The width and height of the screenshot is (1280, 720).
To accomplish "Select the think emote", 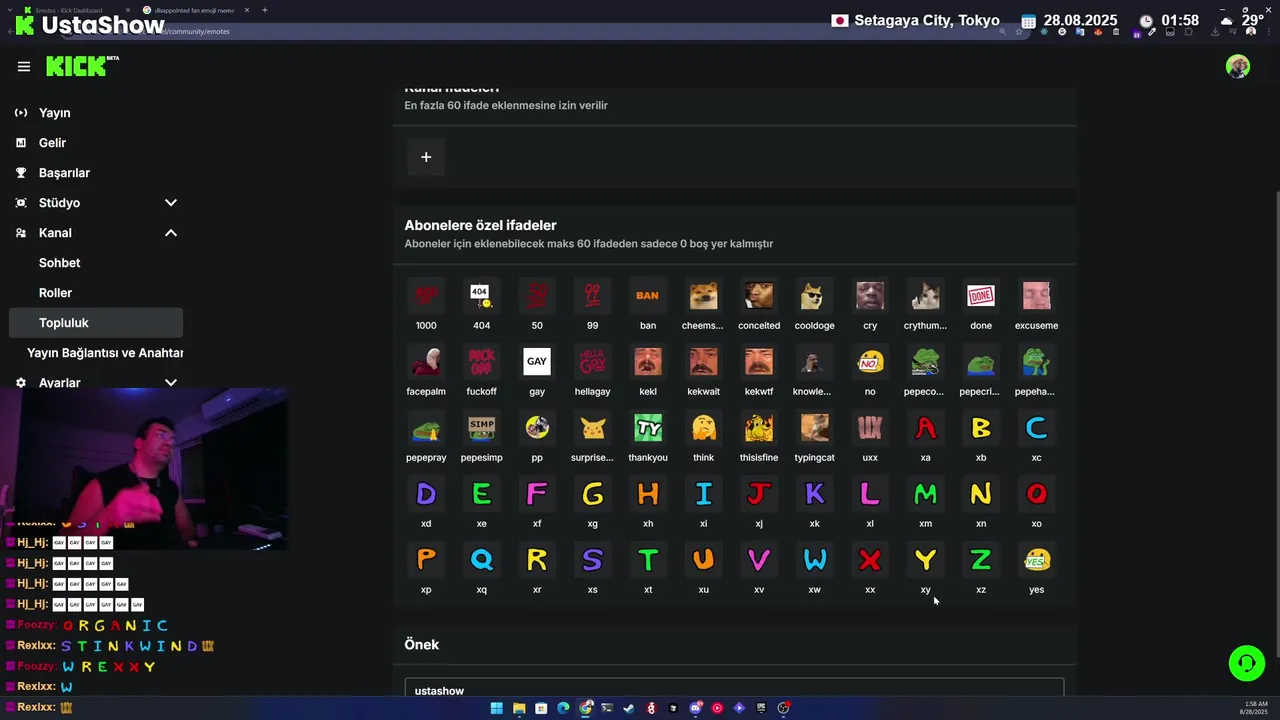I will (703, 428).
